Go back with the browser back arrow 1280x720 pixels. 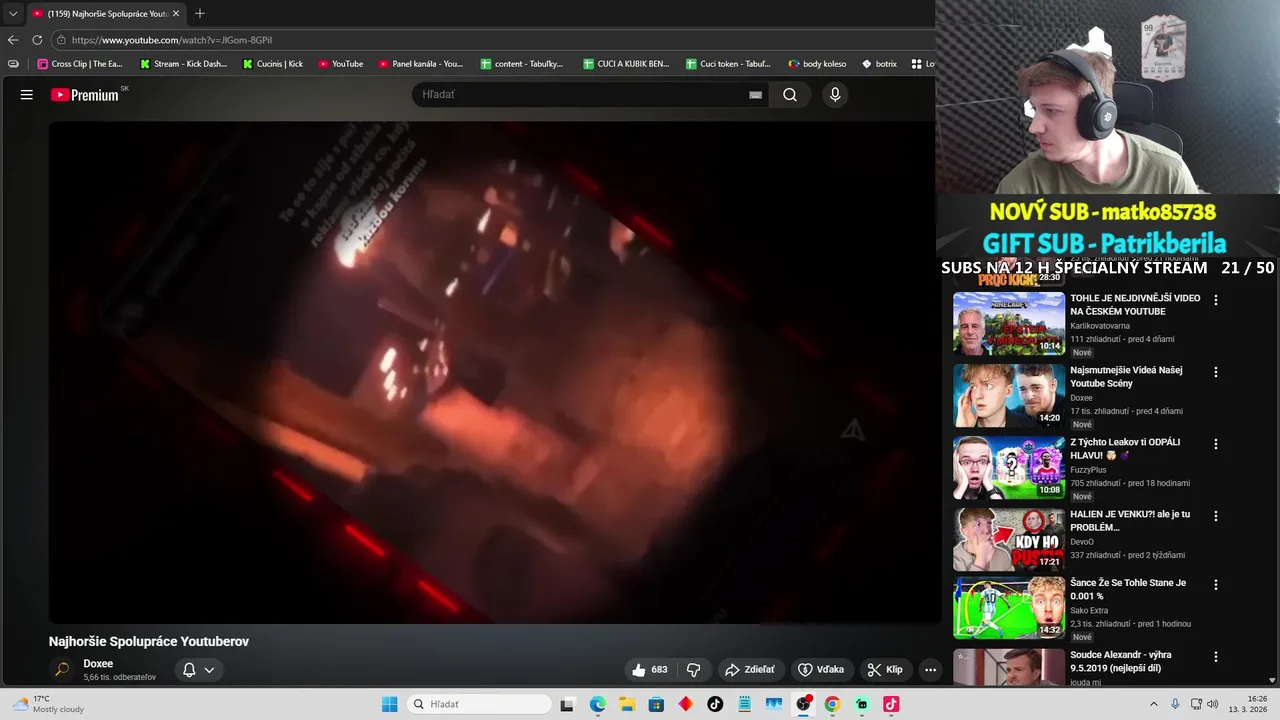(x=13, y=40)
